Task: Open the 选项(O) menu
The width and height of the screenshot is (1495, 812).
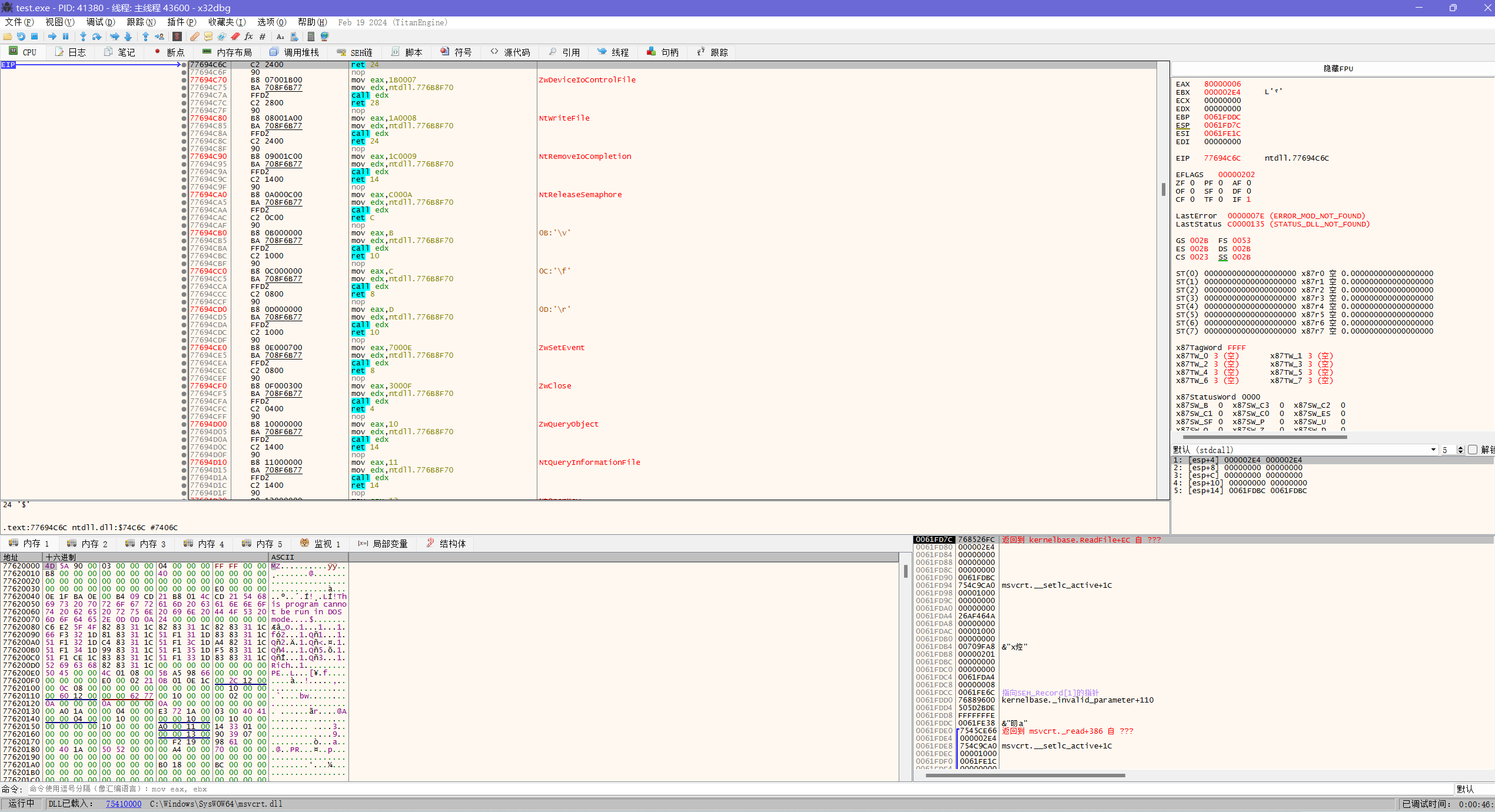Action: click(x=272, y=22)
